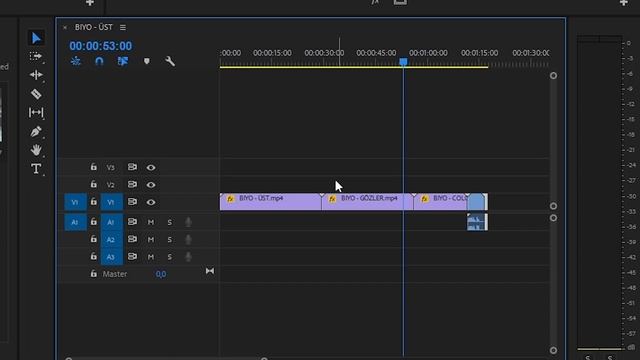The width and height of the screenshot is (640, 360).
Task: Toggle lock on track V3
Action: click(93, 167)
